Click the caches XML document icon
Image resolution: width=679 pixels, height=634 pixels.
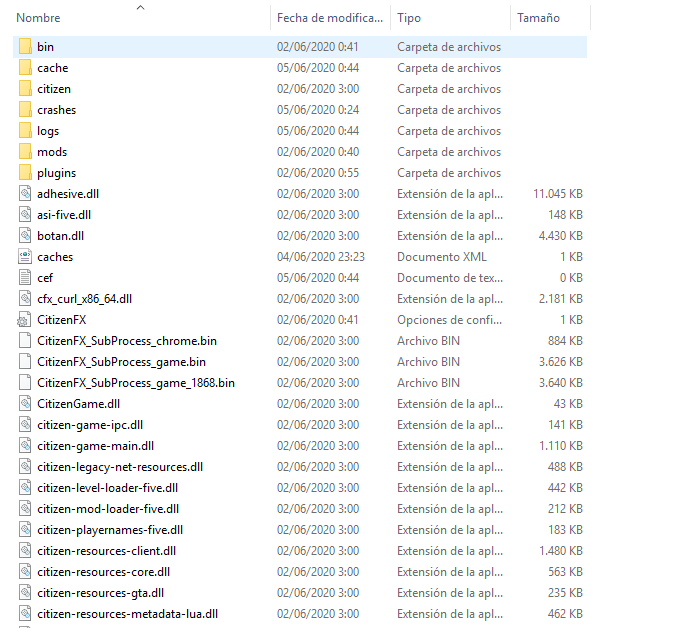[x=25, y=257]
